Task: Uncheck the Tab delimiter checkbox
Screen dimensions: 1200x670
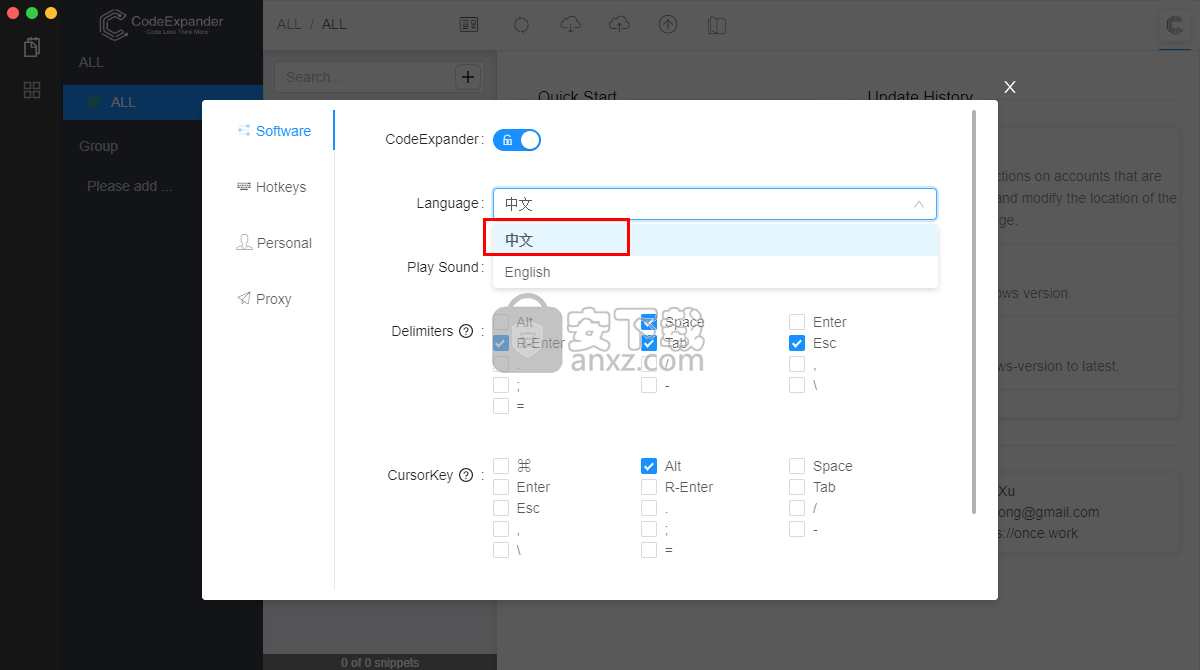Action: (649, 343)
